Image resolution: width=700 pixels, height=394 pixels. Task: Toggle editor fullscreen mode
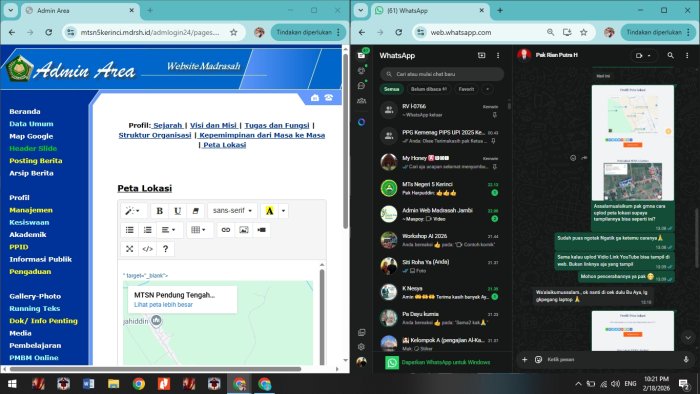129,249
